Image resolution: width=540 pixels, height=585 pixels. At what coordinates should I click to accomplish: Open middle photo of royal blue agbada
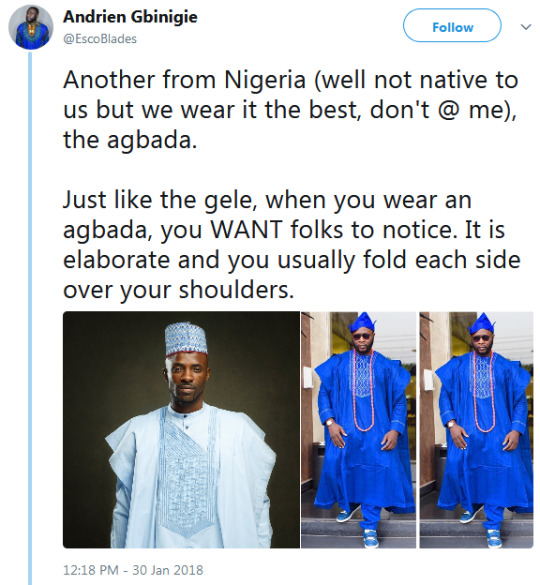click(x=358, y=429)
